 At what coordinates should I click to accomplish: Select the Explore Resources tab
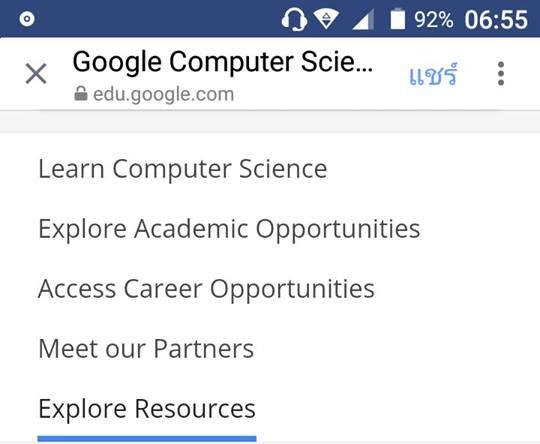click(147, 409)
